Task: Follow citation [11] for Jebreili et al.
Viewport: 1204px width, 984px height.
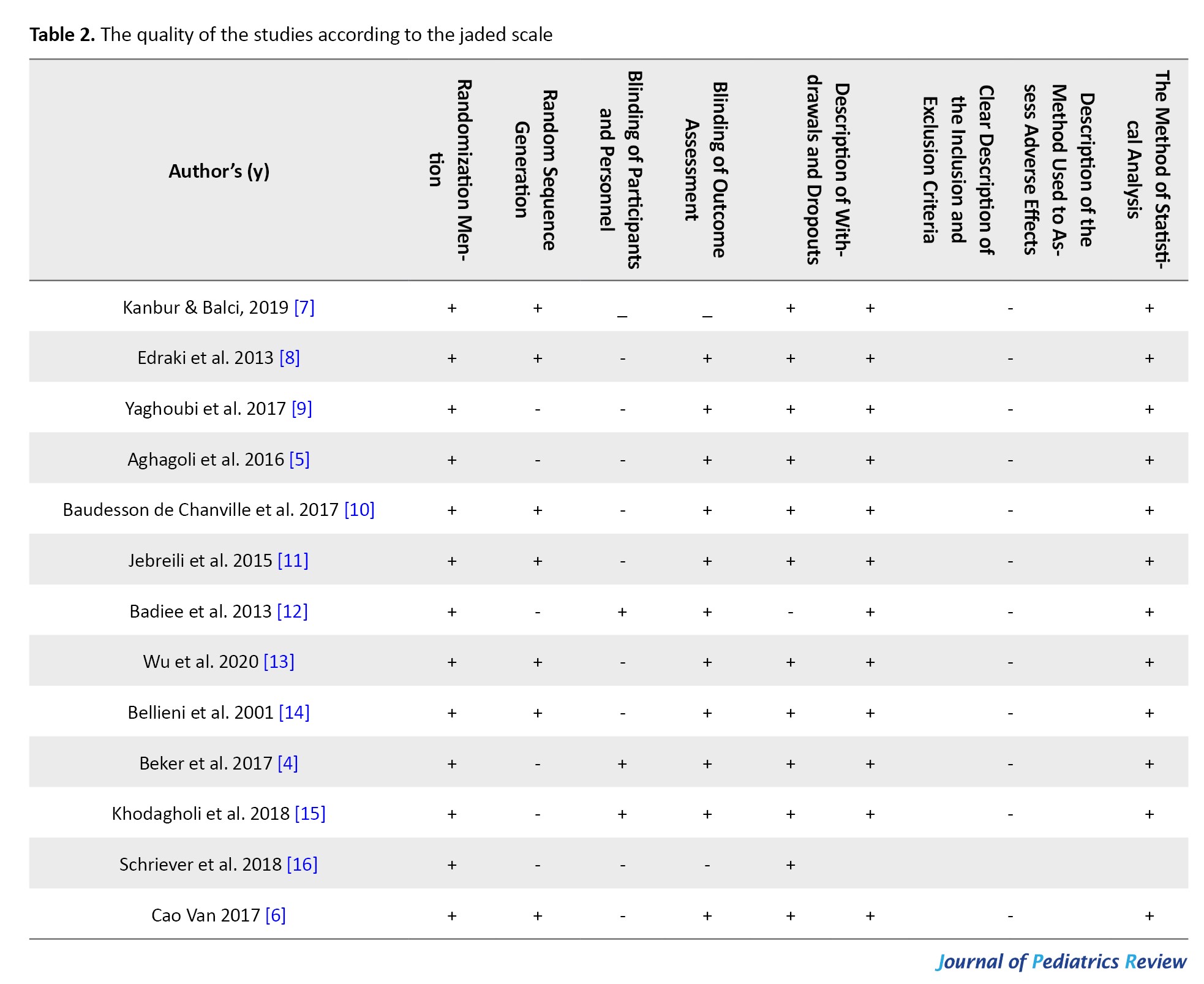Action: click(x=293, y=560)
